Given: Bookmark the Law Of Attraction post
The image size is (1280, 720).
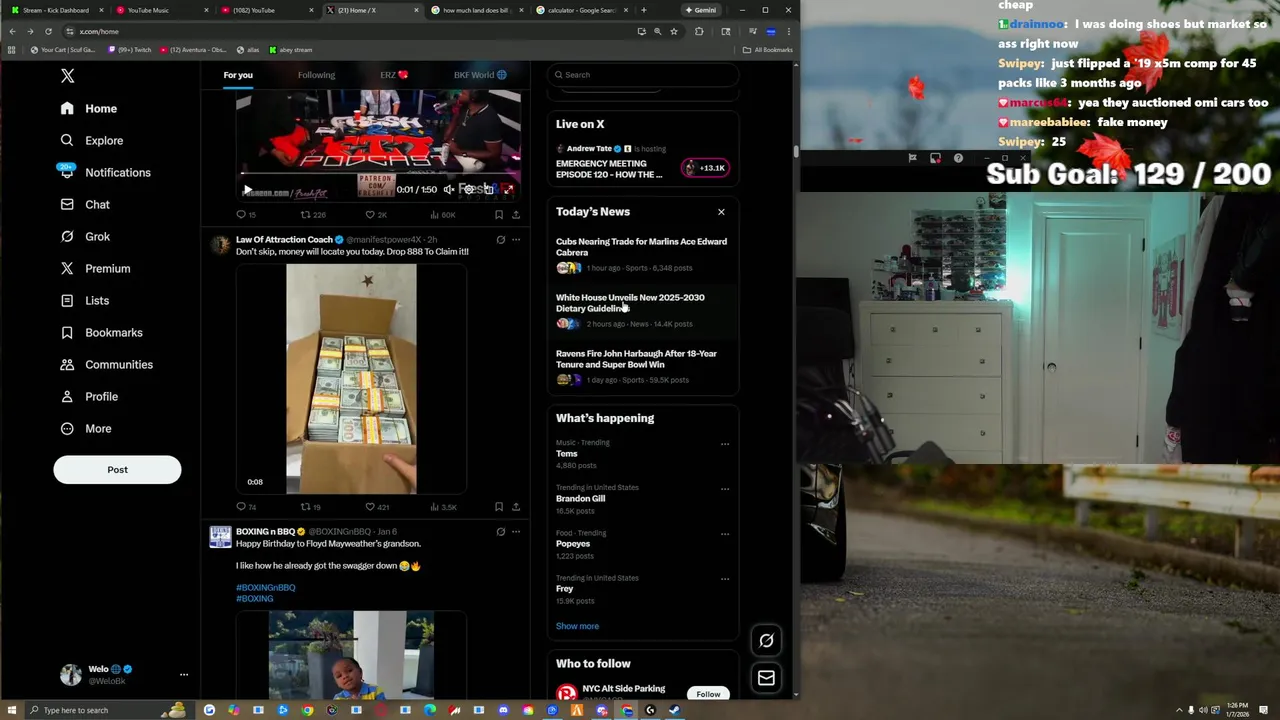Looking at the screenshot, I should coord(499,507).
